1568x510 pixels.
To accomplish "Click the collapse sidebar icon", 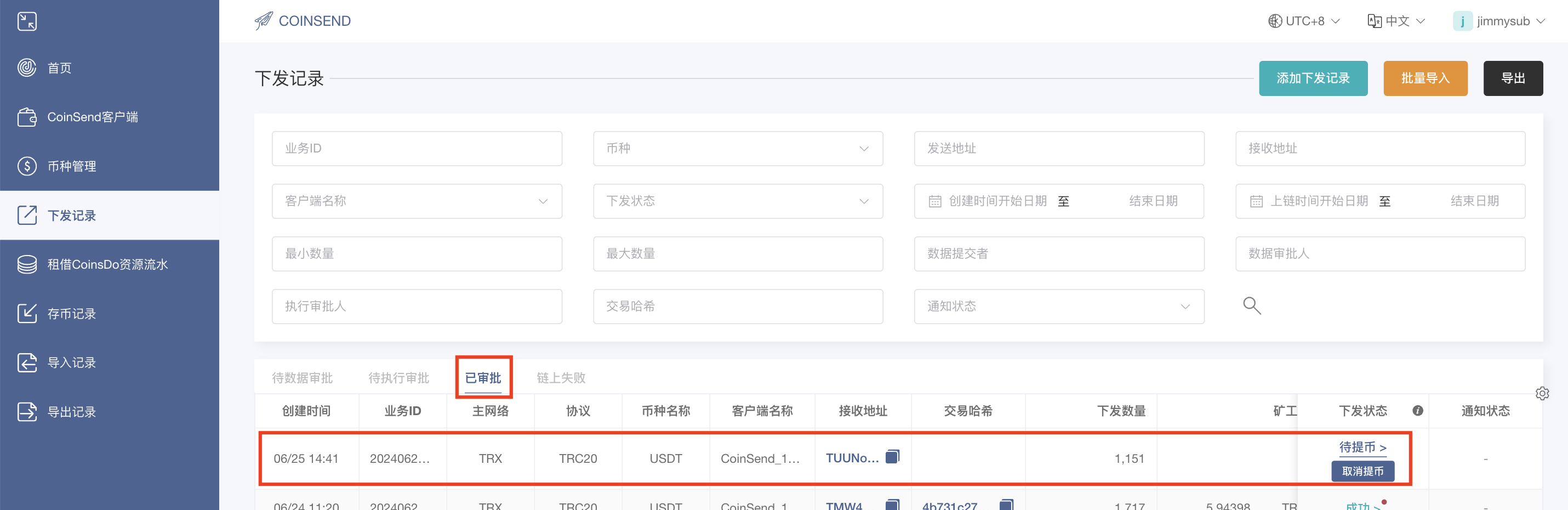I will [x=27, y=21].
